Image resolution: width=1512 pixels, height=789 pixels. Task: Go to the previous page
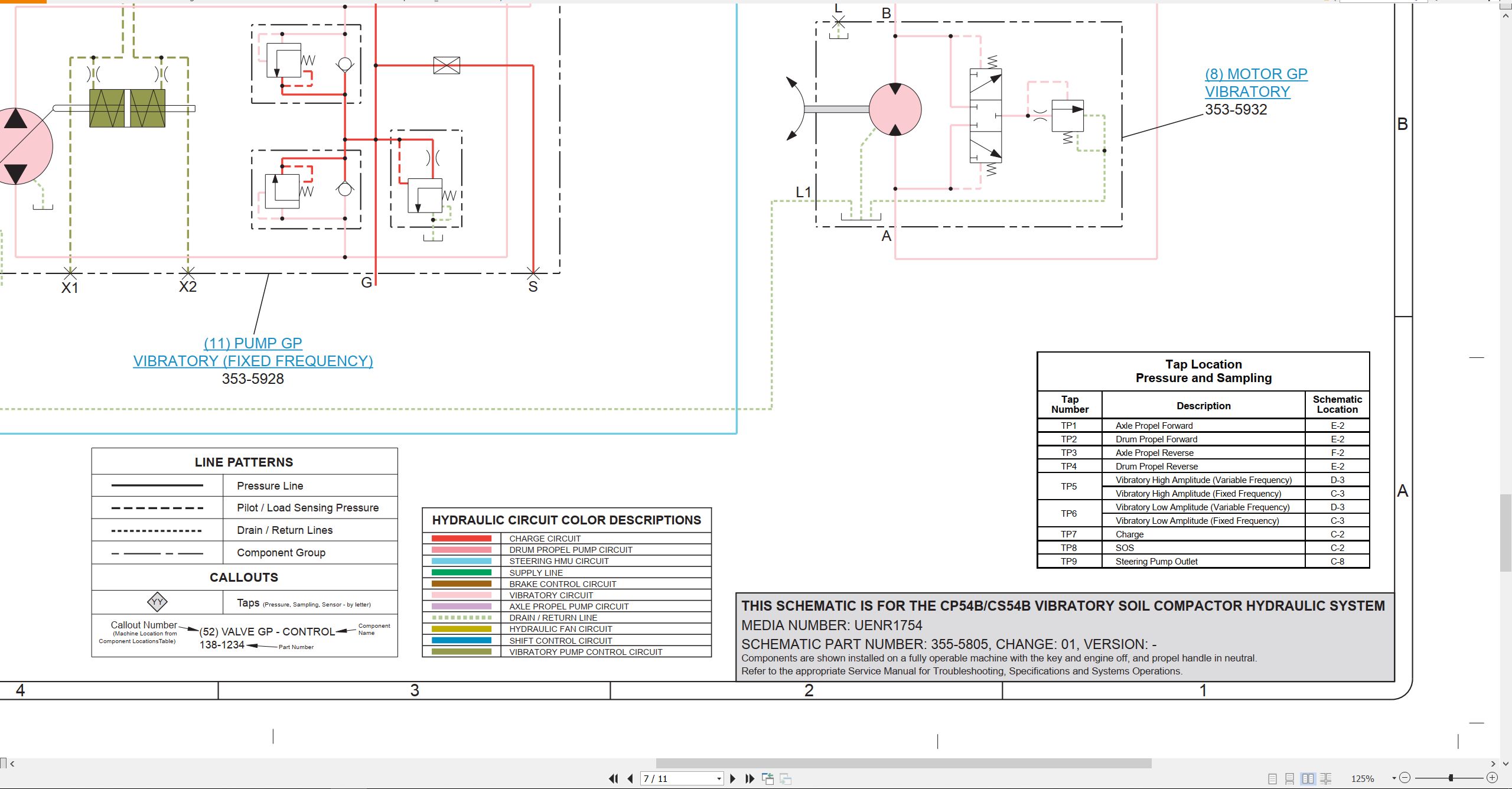(x=630, y=778)
